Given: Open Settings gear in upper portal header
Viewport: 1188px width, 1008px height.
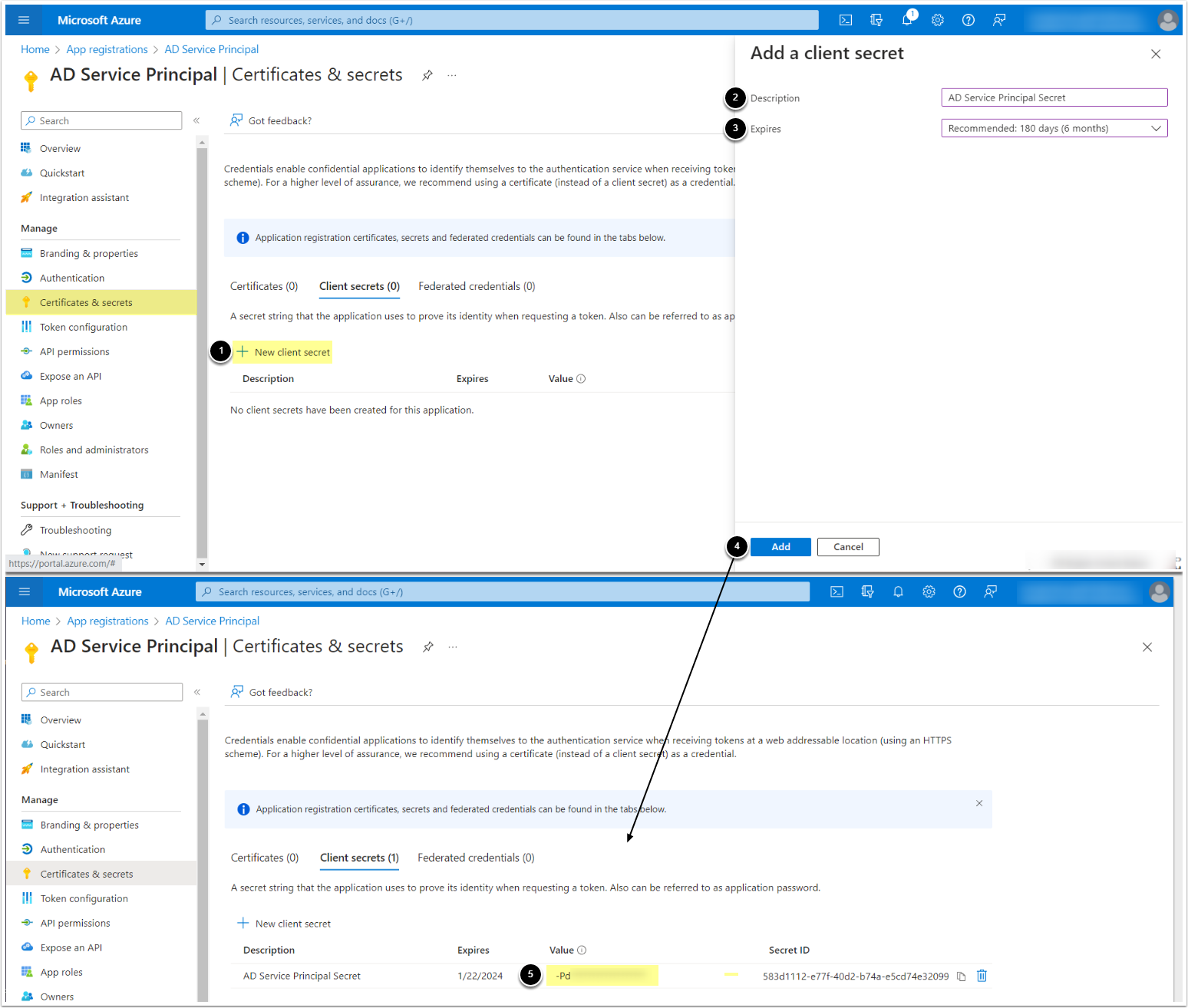Looking at the screenshot, I should pos(938,20).
